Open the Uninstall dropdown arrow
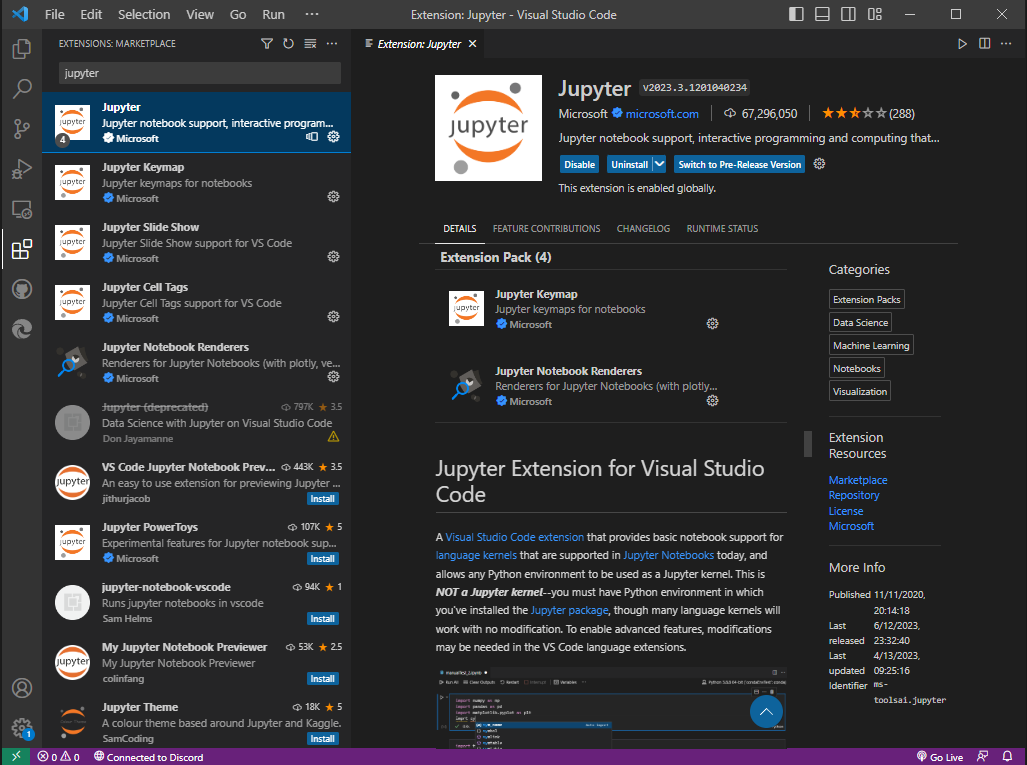The height and width of the screenshot is (765, 1027). pos(660,164)
